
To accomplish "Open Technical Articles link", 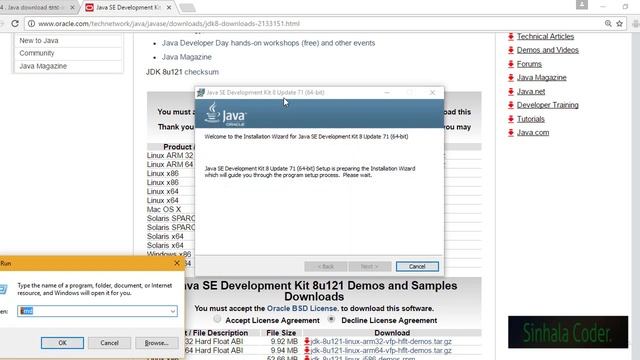I will click(x=545, y=36).
